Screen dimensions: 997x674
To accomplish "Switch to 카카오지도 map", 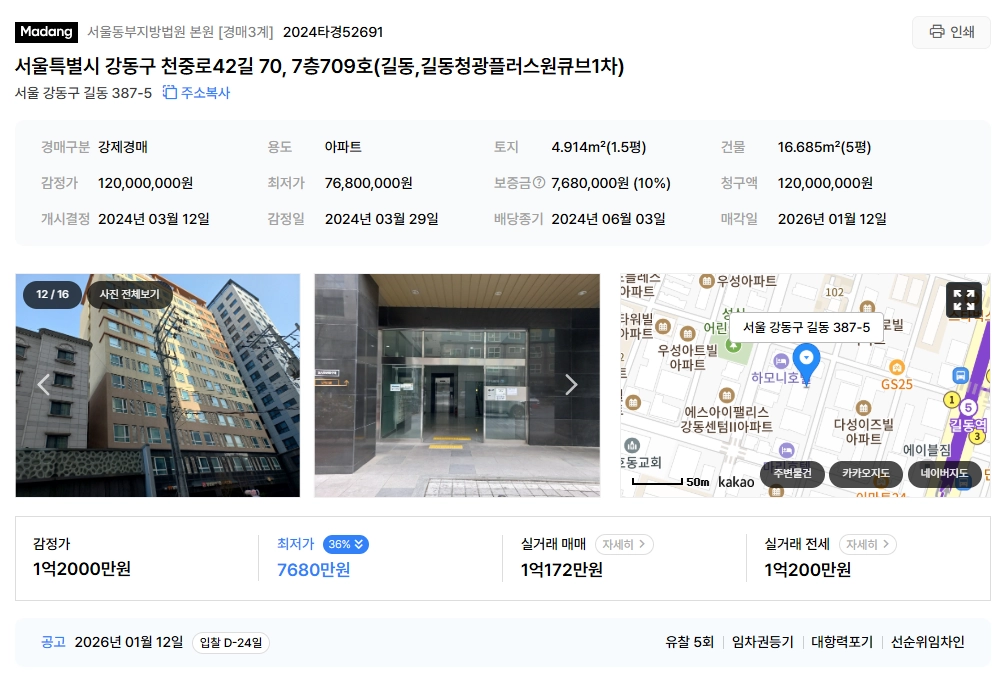I will [865, 474].
